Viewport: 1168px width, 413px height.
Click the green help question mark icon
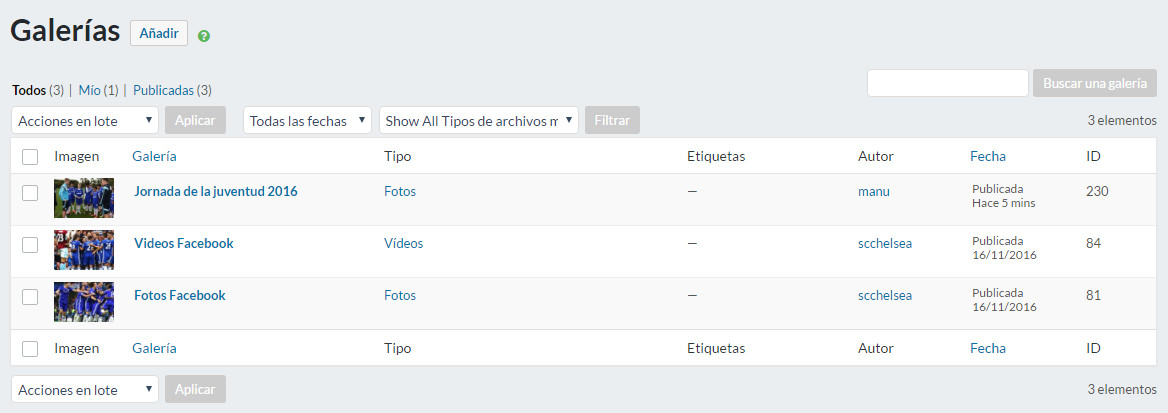pos(204,36)
